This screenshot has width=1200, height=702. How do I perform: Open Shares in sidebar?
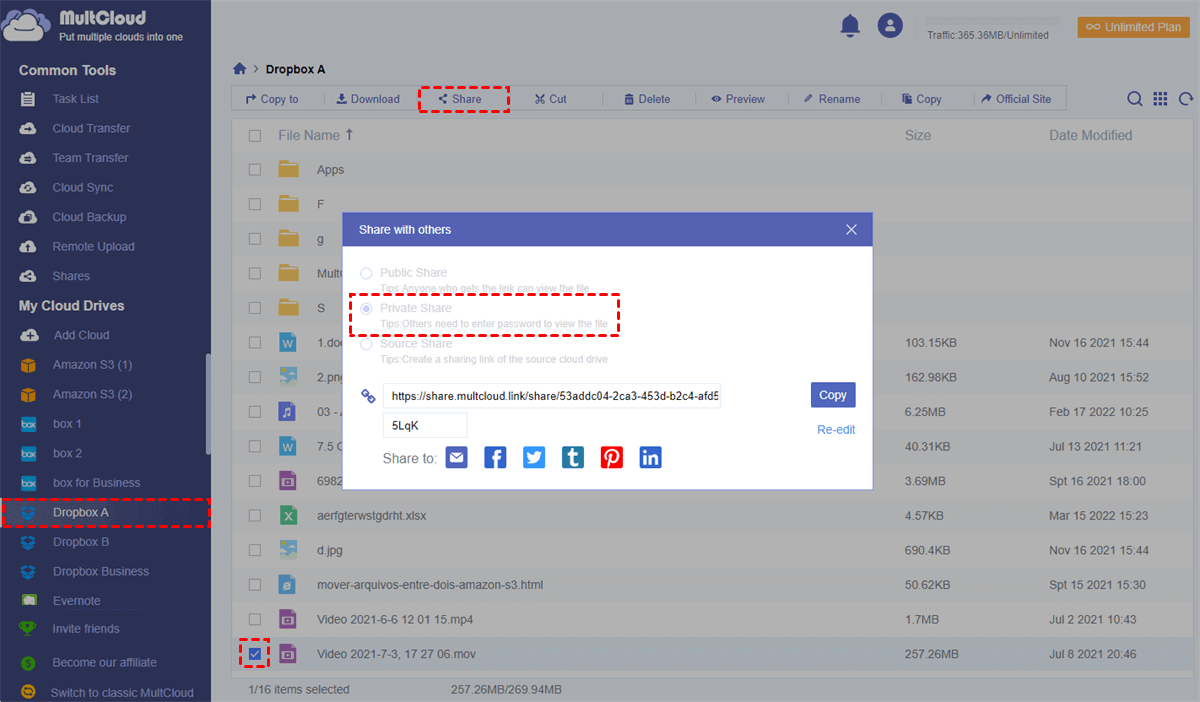click(x=71, y=276)
